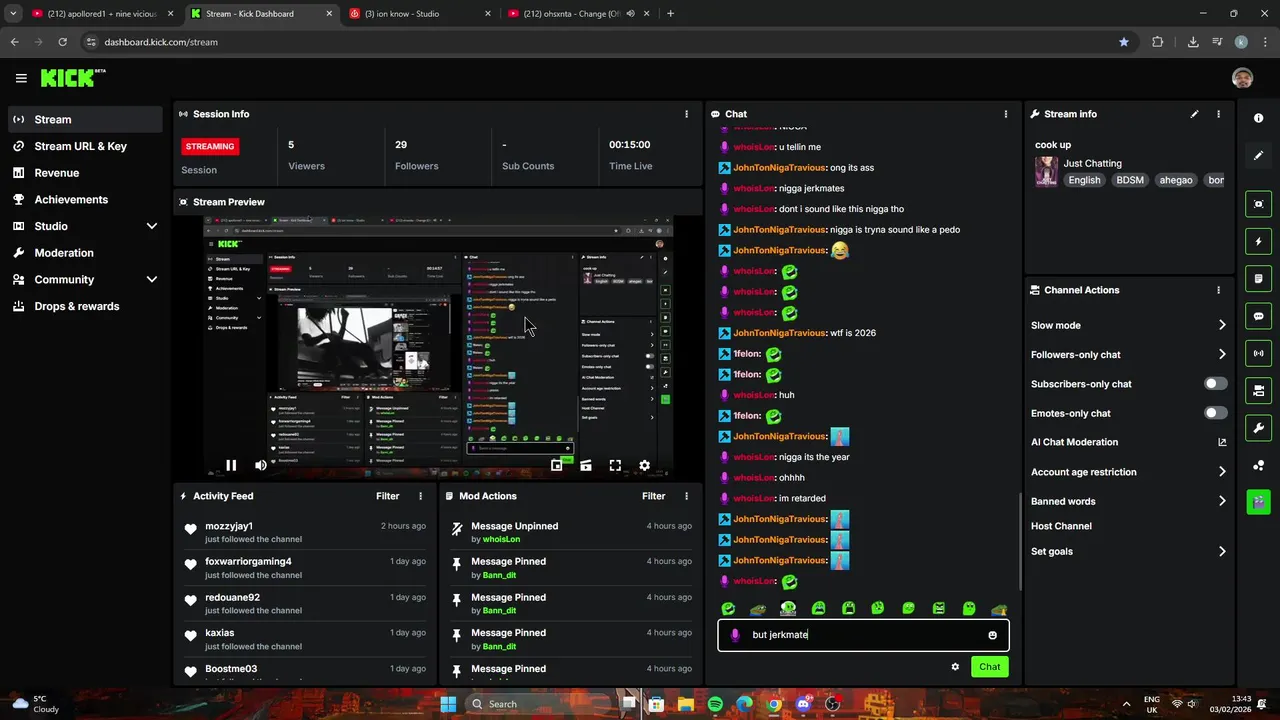This screenshot has width=1280, height=720.
Task: Open the emoji picker in chat input
Action: (x=992, y=635)
